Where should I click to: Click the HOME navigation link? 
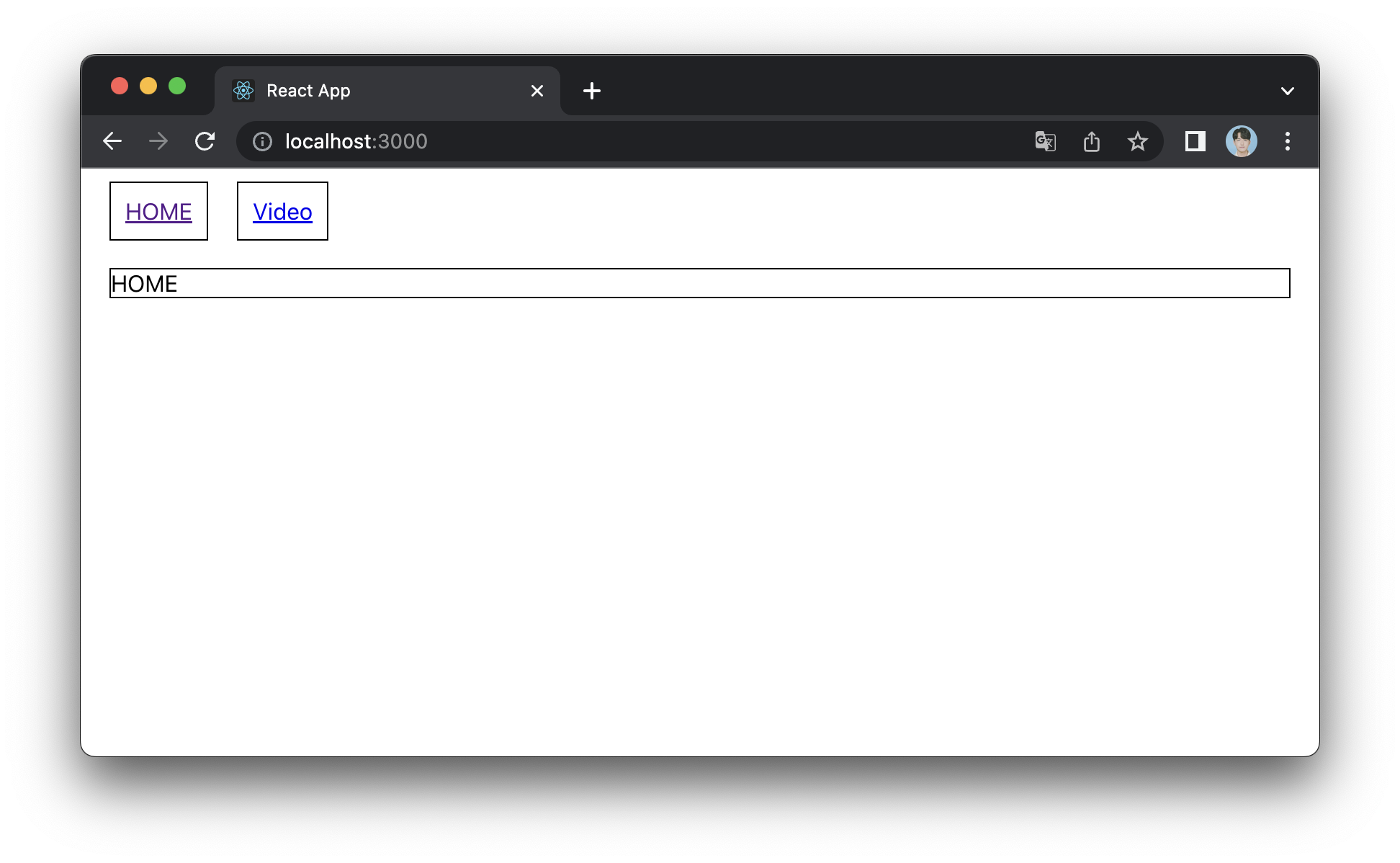[158, 212]
